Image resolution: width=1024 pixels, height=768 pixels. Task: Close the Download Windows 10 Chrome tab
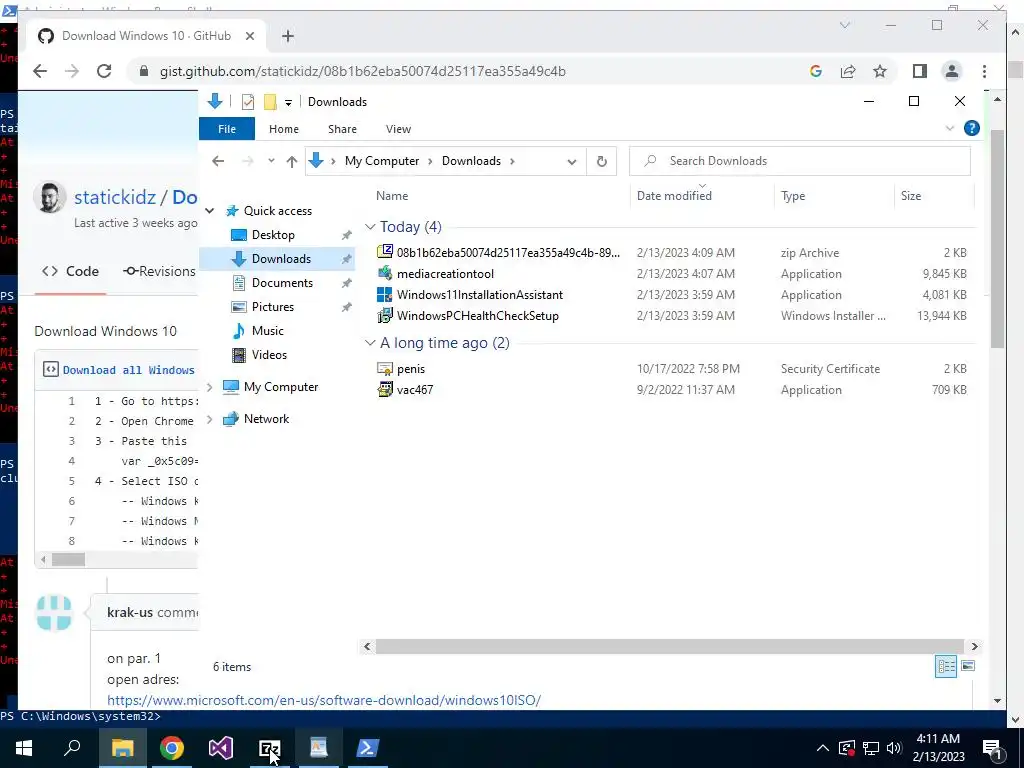[249, 36]
